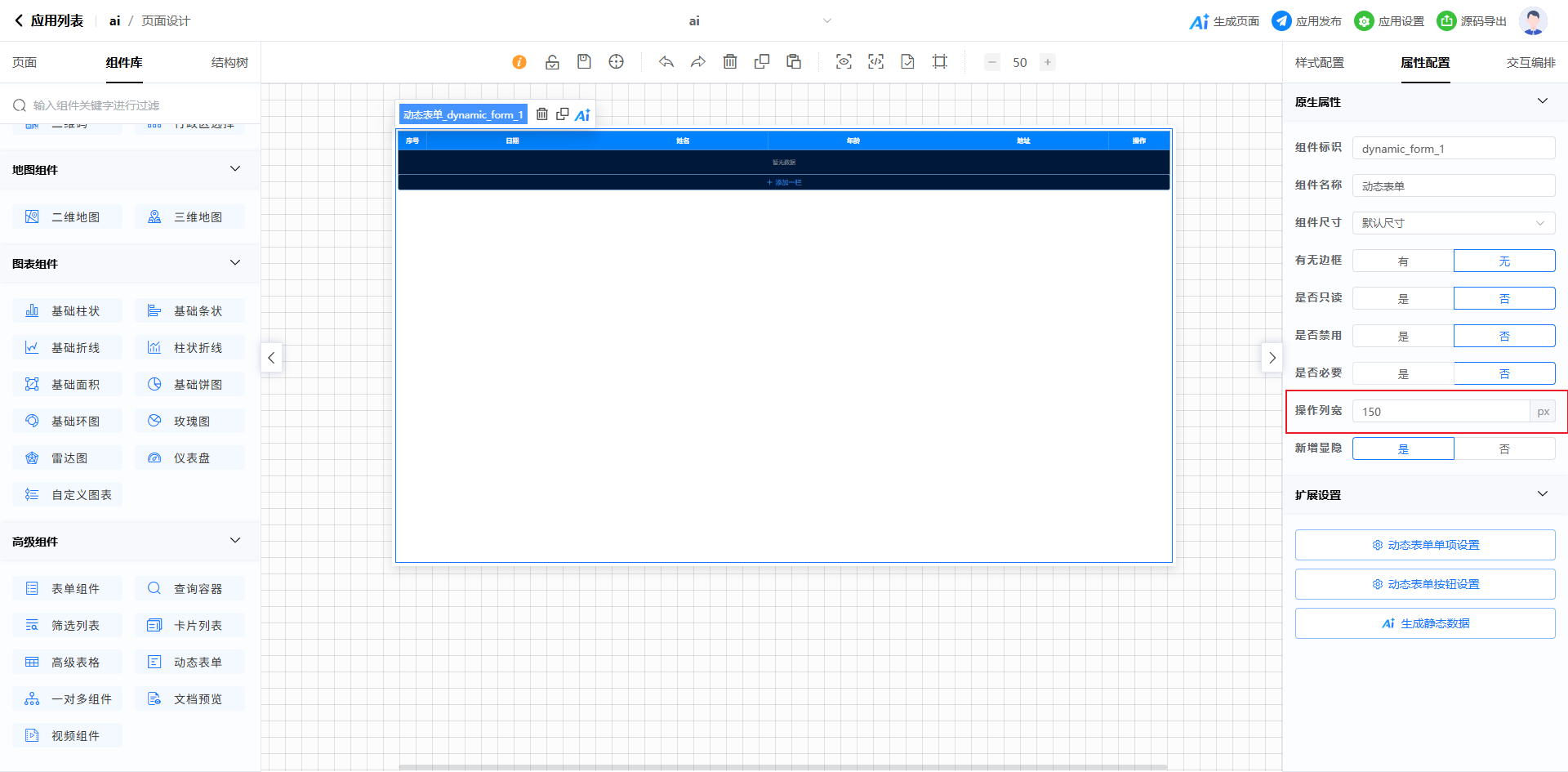Set 有无边框 to 有

(1403, 261)
